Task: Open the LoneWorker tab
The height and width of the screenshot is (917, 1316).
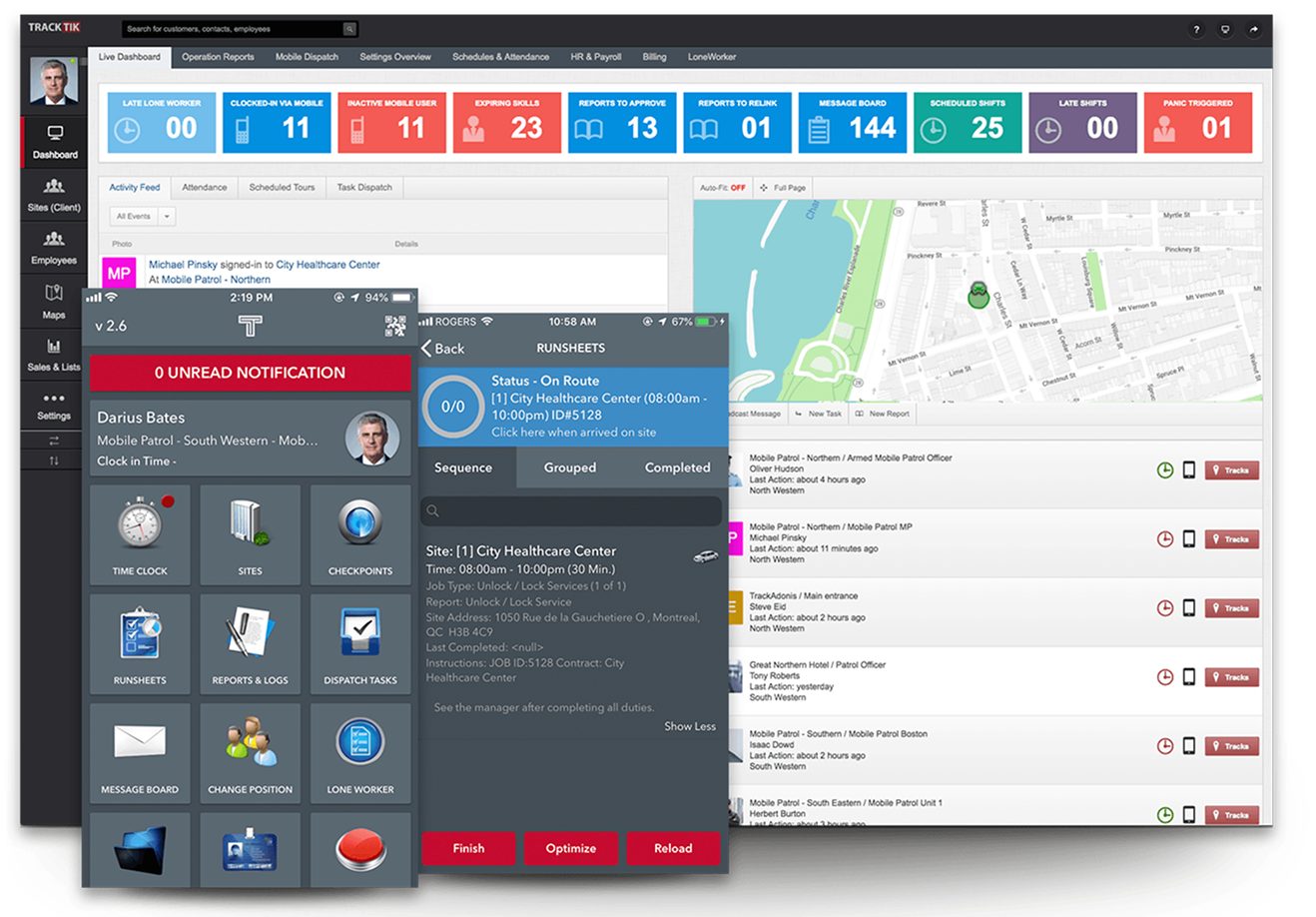Action: [x=712, y=57]
